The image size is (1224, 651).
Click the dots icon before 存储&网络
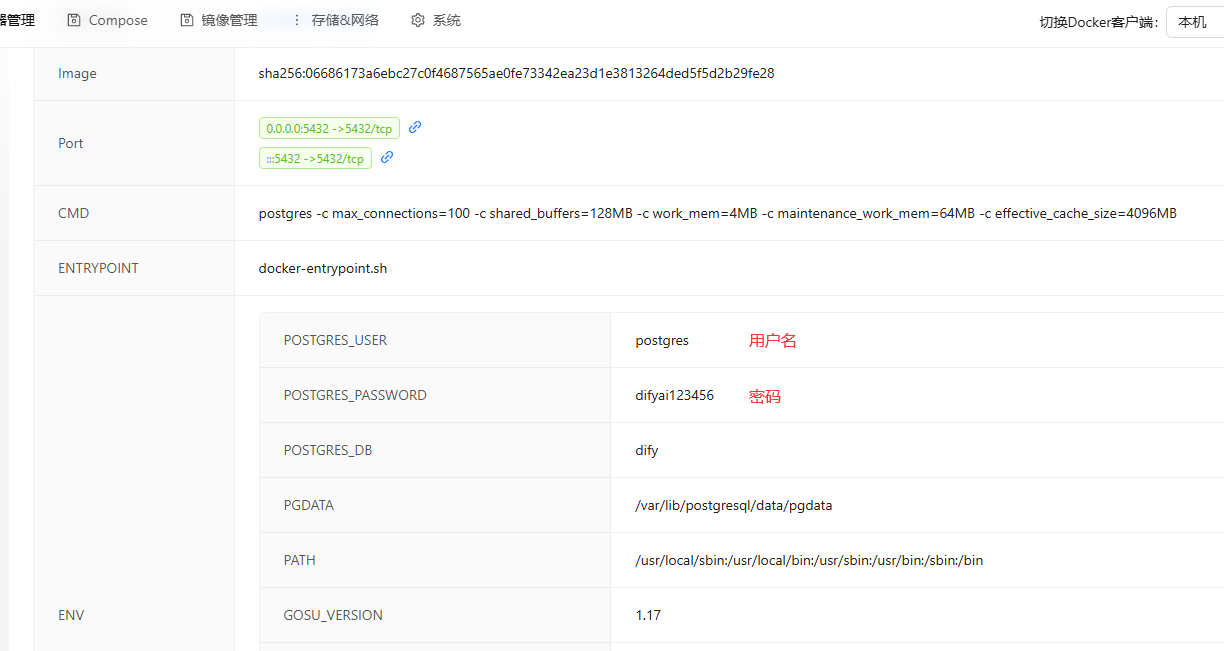(x=297, y=20)
